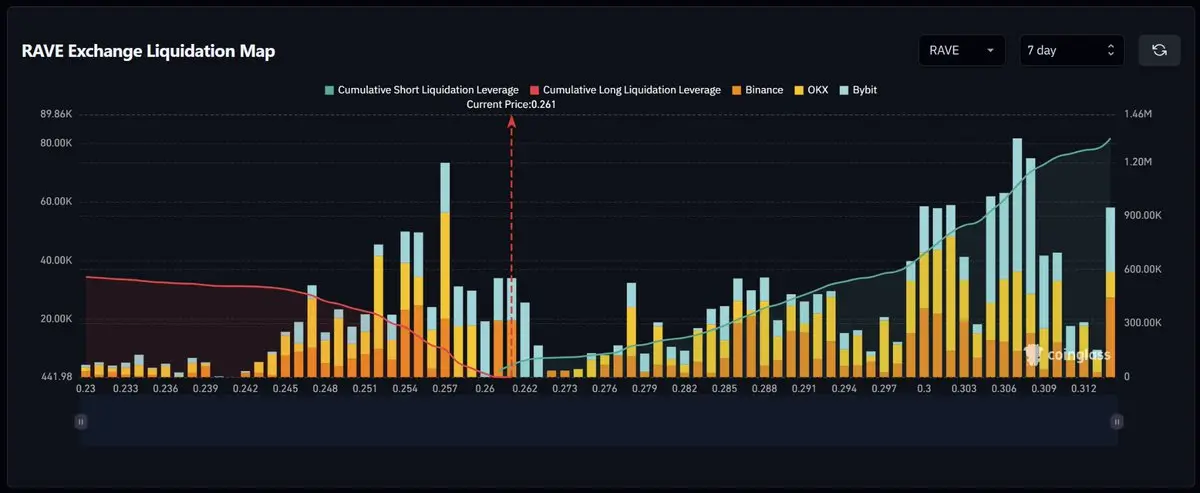Toggle Bybit series in legend
The height and width of the screenshot is (493, 1200).
[x=858, y=90]
